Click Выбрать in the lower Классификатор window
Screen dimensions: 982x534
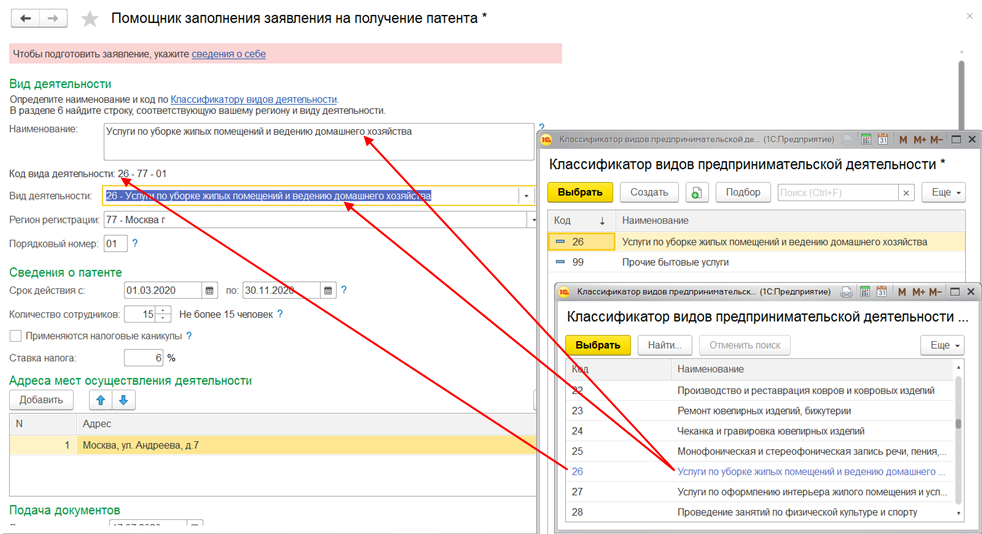point(597,345)
